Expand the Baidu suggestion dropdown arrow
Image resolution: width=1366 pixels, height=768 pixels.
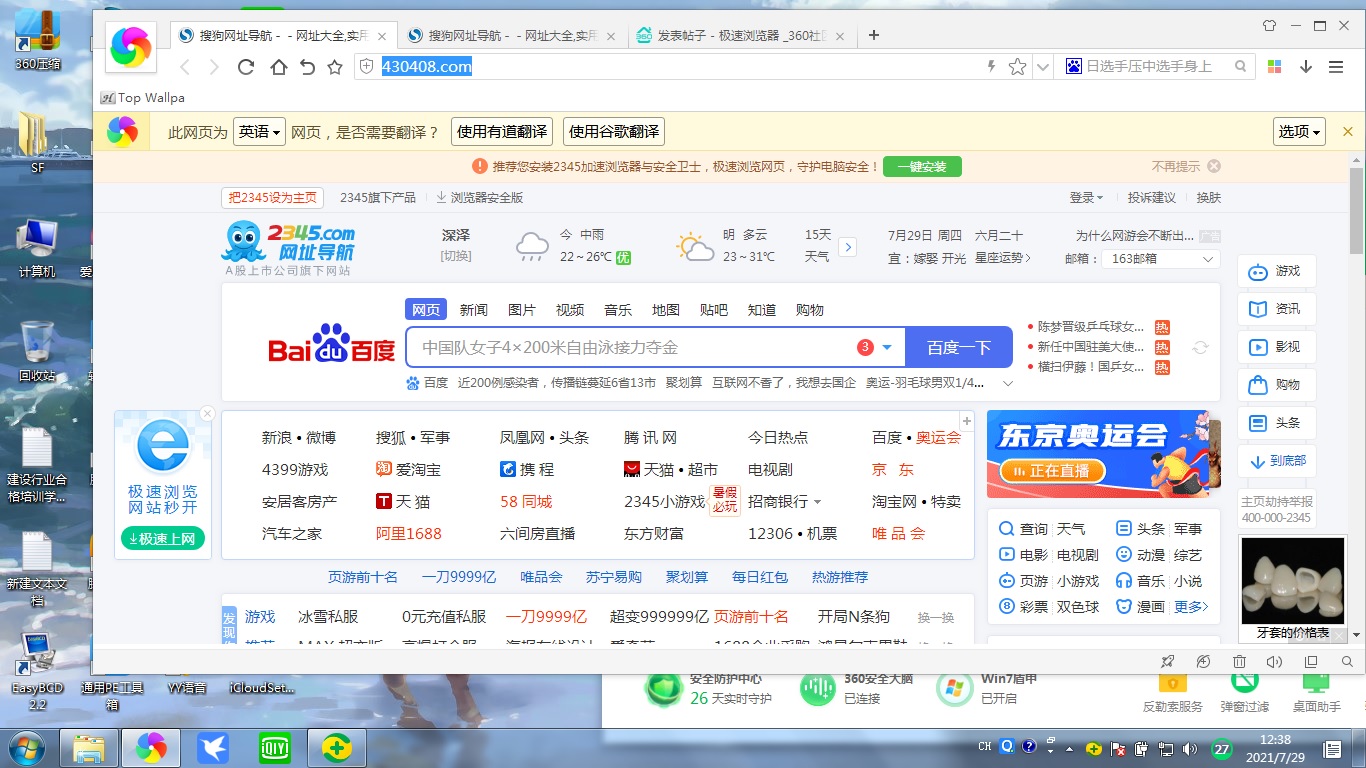[887, 347]
